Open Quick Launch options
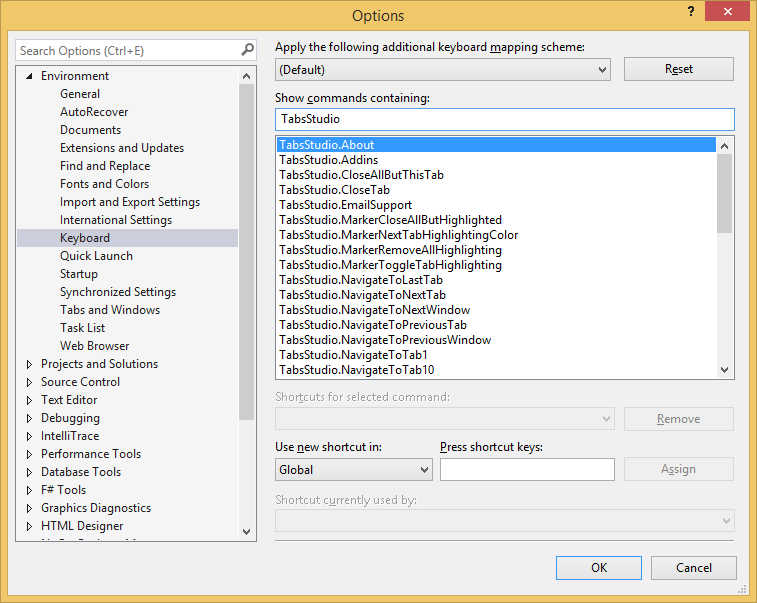 (x=96, y=256)
